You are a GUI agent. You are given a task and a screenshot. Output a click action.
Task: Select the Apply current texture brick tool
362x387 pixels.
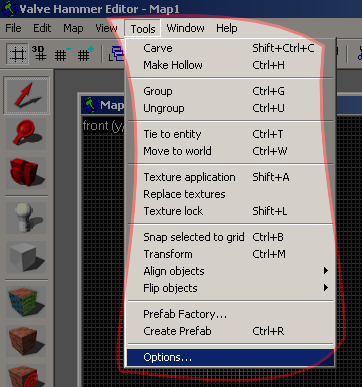[26, 341]
